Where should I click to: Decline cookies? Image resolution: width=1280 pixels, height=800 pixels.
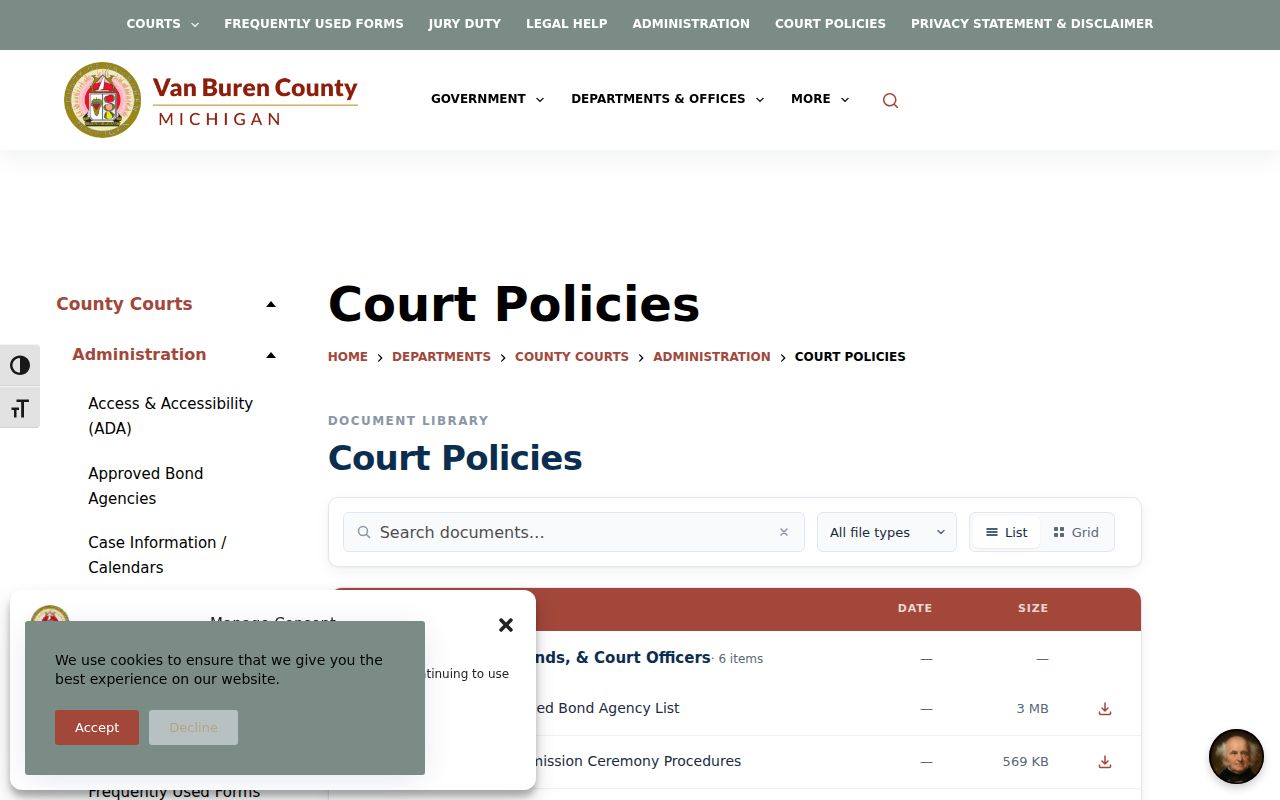coord(193,727)
